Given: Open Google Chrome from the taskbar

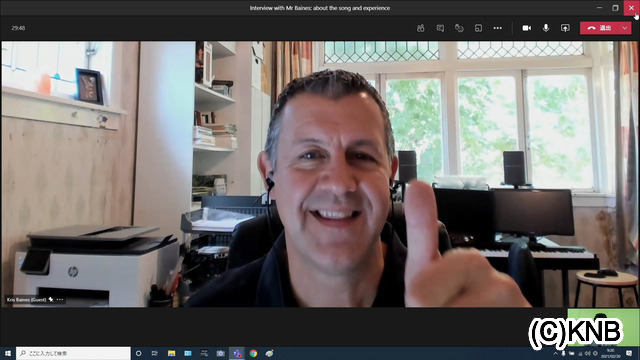Looking at the screenshot, I should tap(253, 353).
